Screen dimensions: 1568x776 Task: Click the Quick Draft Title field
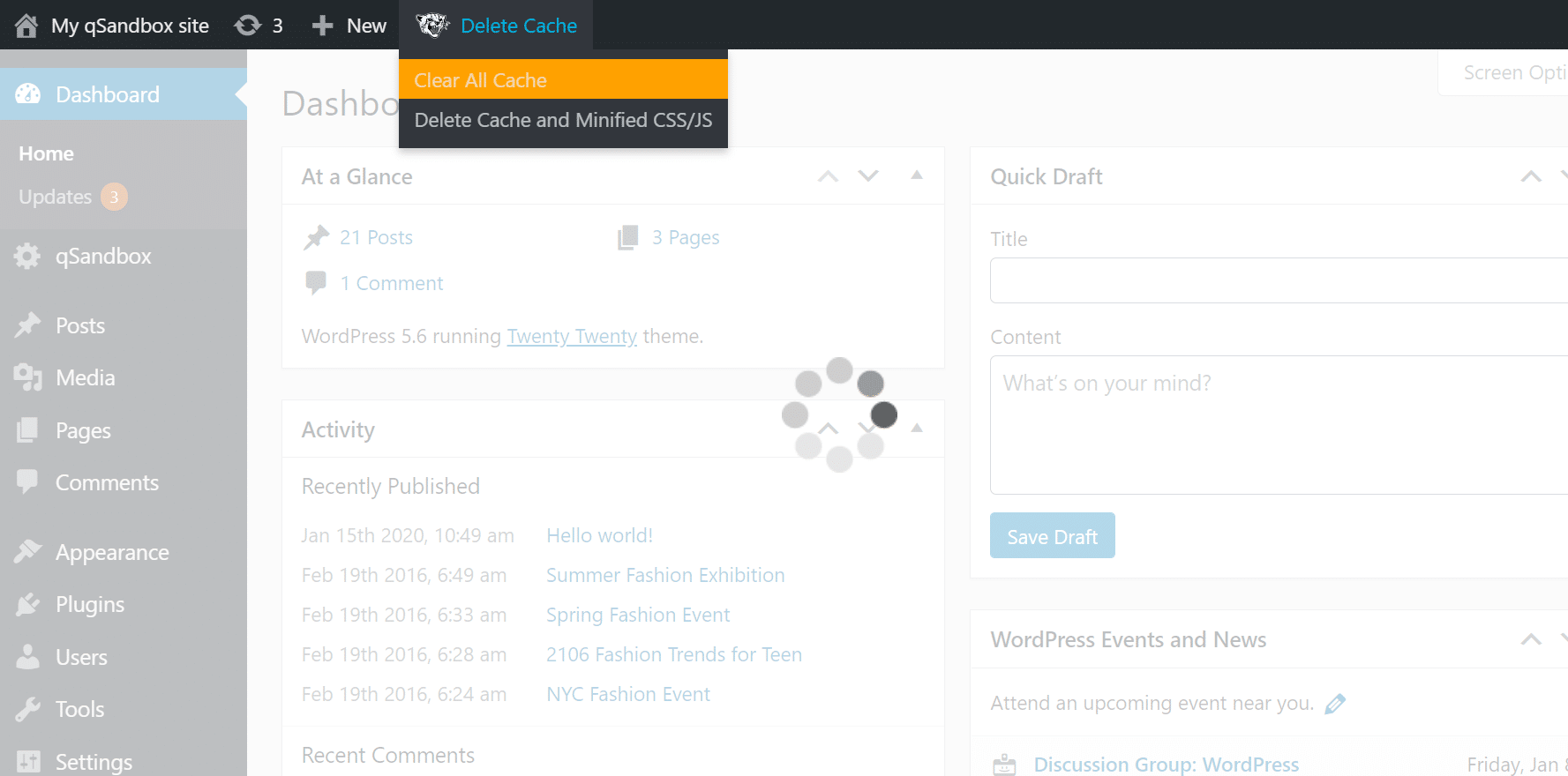click(x=1279, y=280)
